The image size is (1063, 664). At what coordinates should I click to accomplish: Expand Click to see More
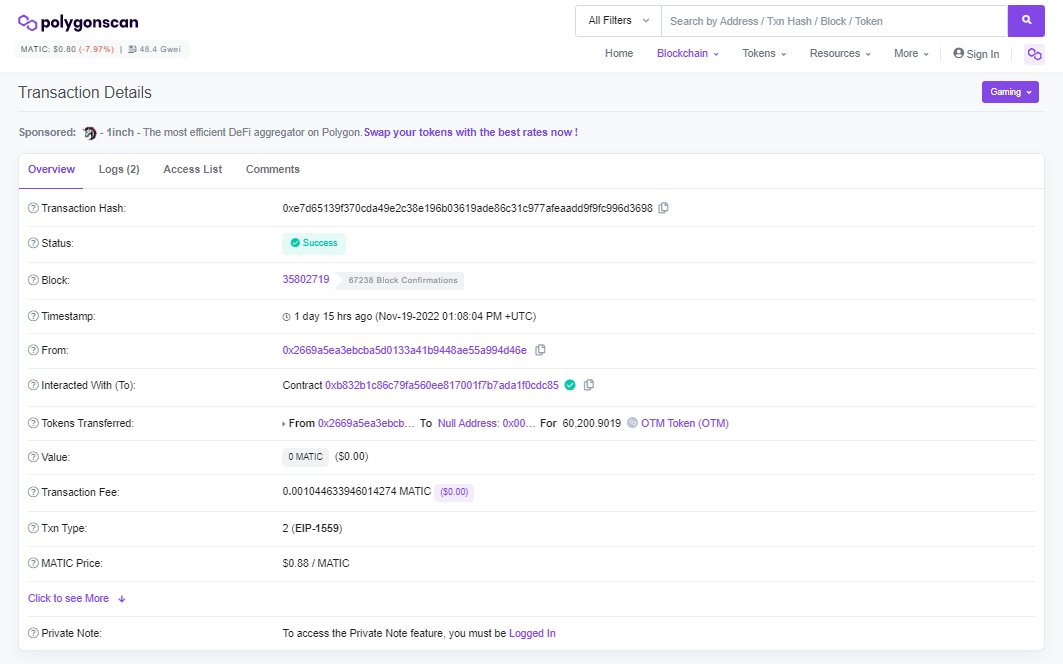click(x=77, y=598)
